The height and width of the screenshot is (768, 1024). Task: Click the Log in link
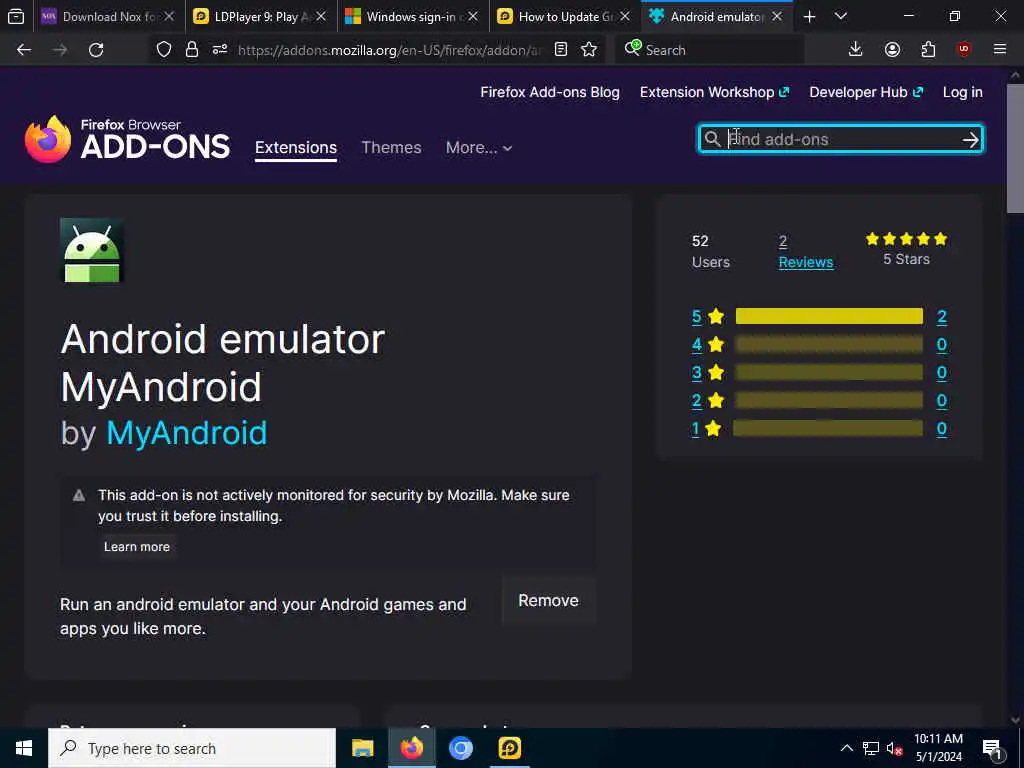tap(963, 92)
